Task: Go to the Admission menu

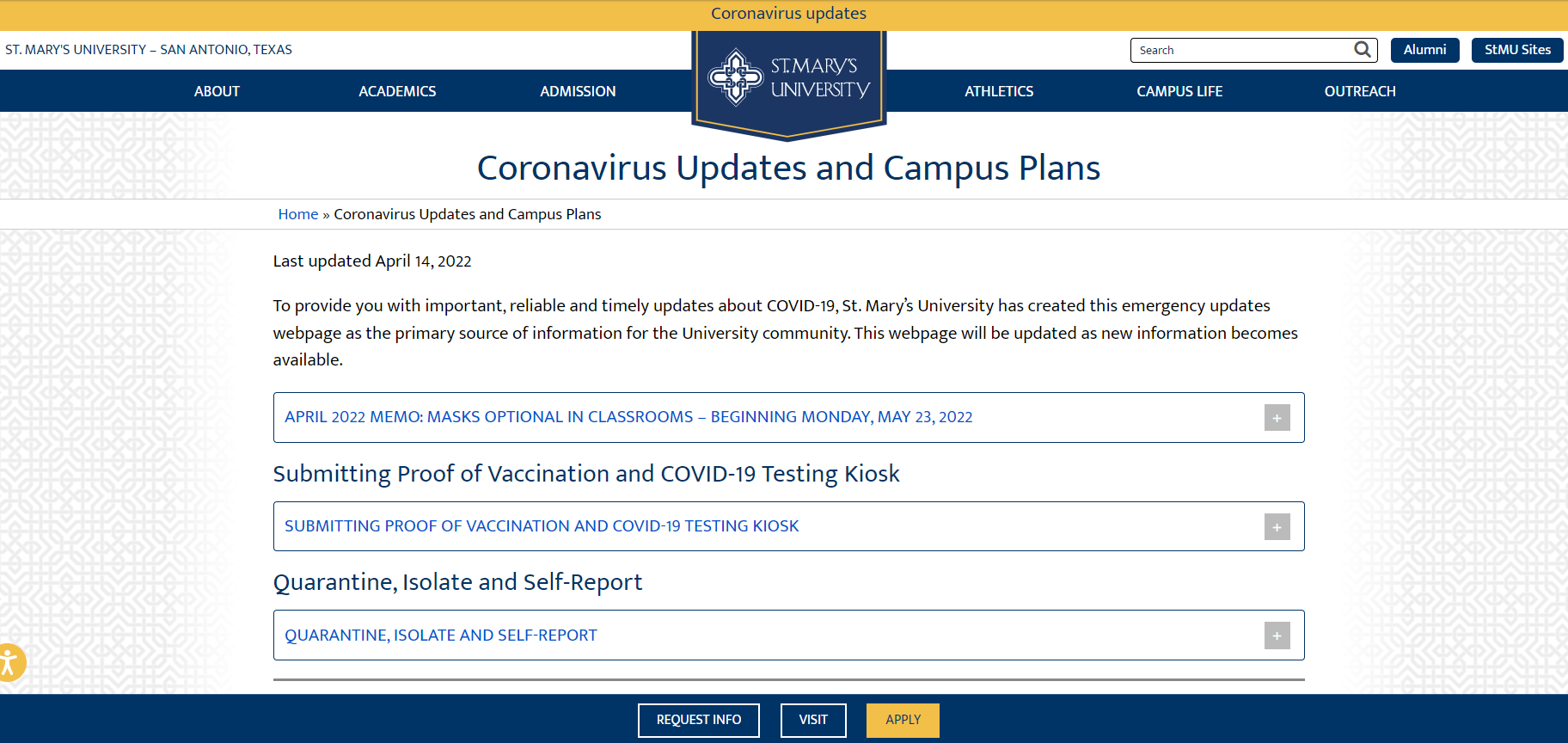Action: (578, 91)
